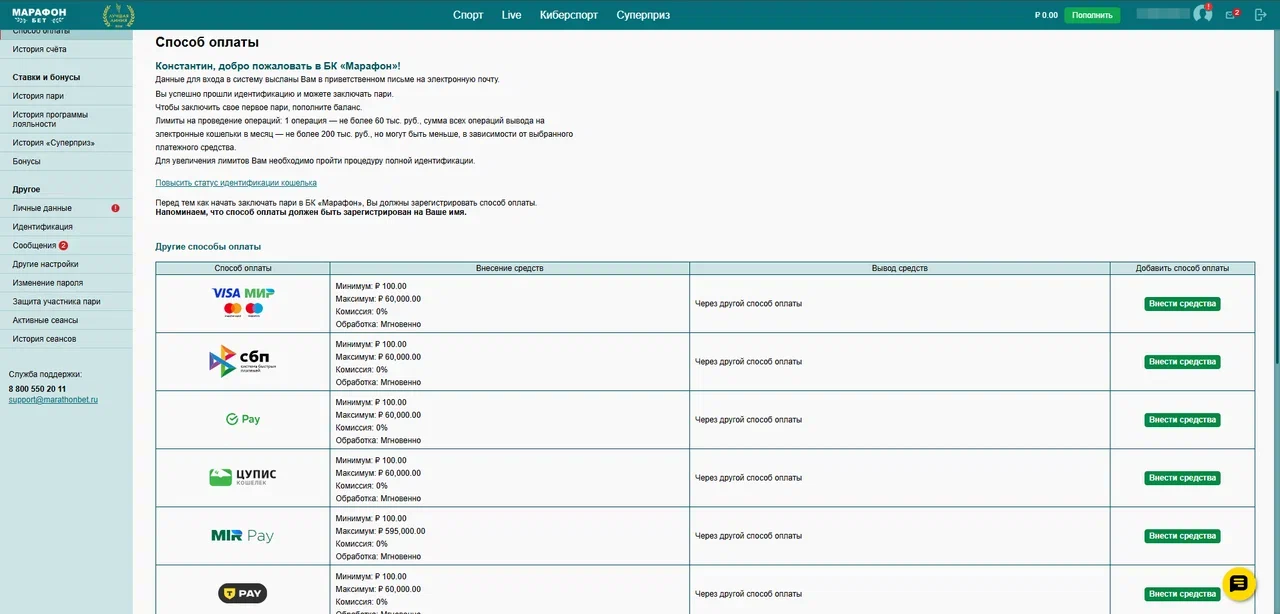Click Внести средства for ЦУПИС кошелек
Image resolution: width=1280 pixels, height=614 pixels.
click(1182, 478)
